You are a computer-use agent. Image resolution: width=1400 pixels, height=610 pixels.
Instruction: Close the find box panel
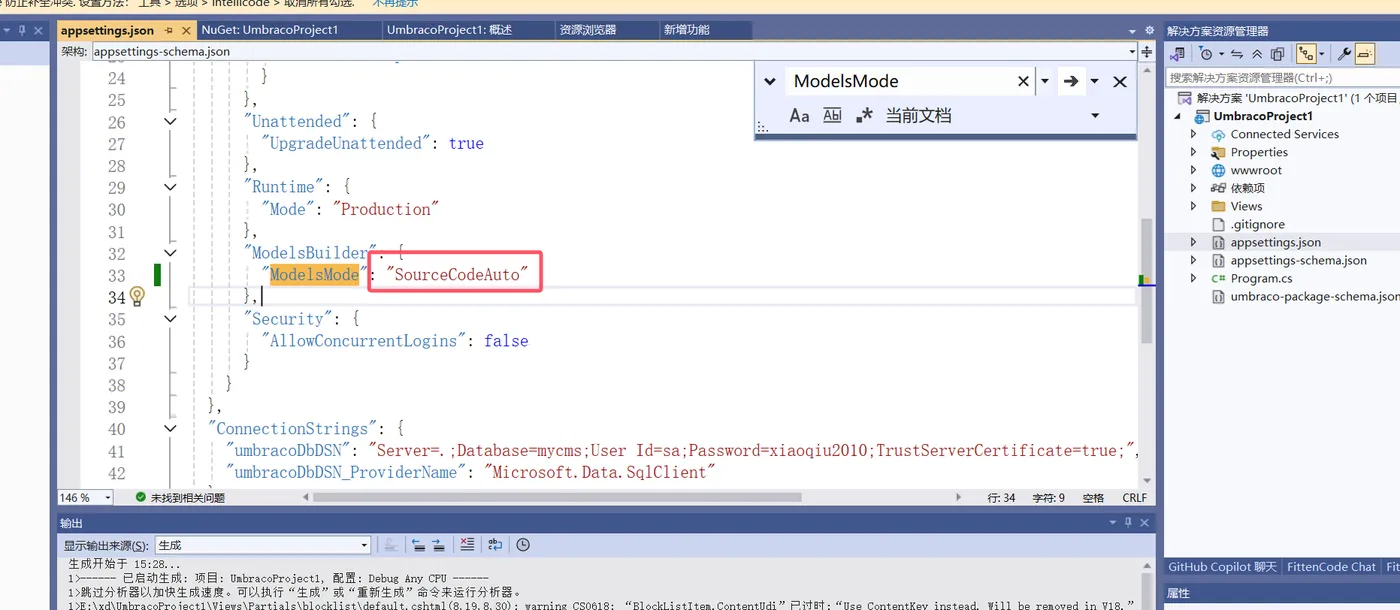(1120, 81)
